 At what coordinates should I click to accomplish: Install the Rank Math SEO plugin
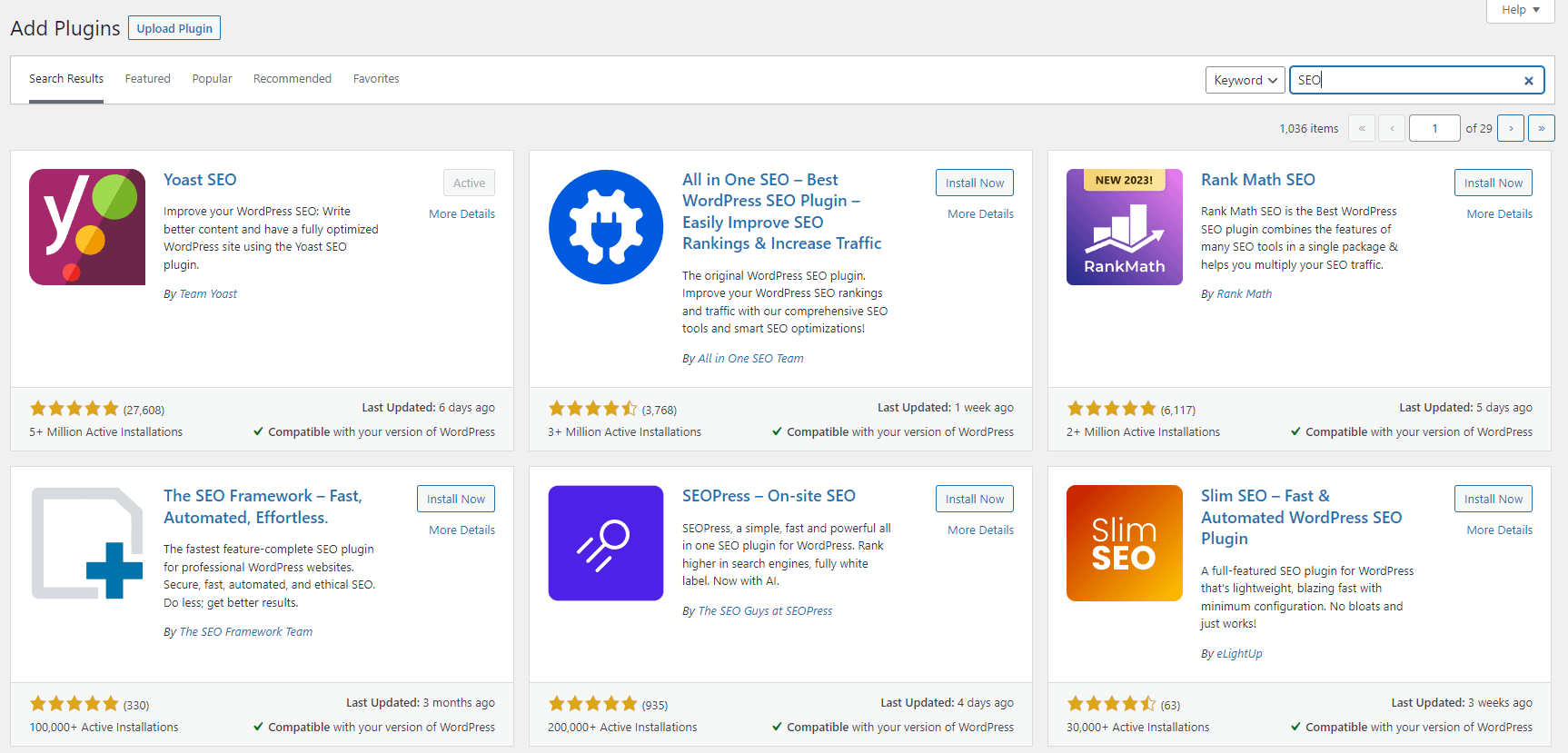(1494, 183)
